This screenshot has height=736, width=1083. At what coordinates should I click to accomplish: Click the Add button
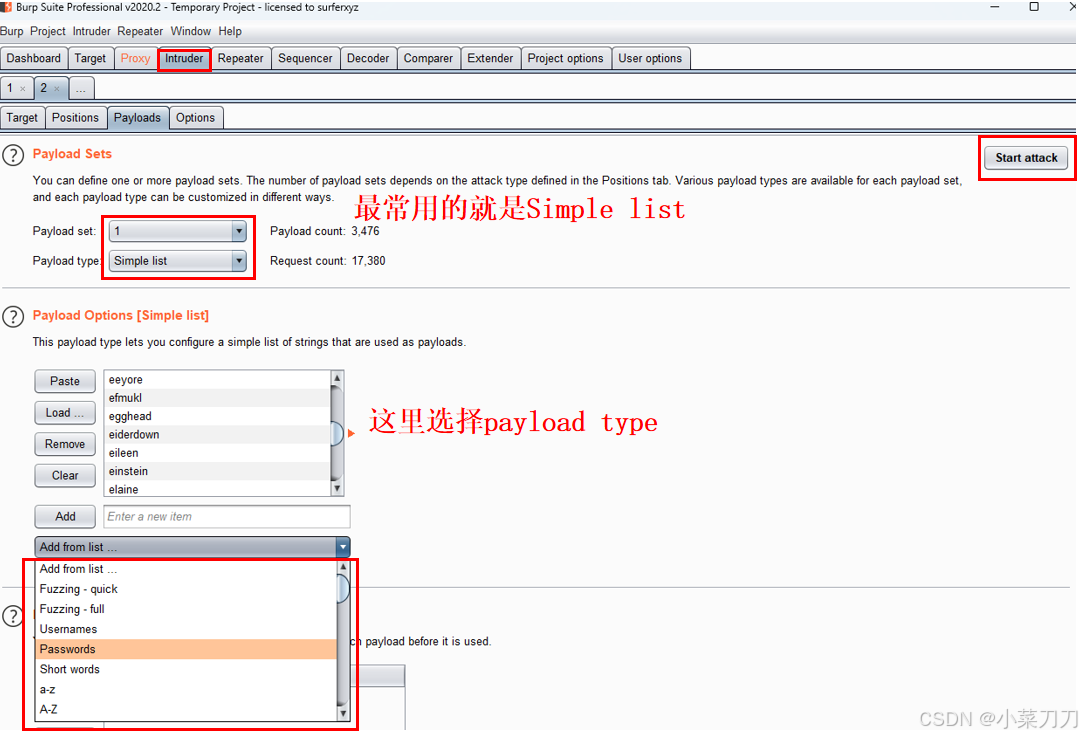click(65, 516)
